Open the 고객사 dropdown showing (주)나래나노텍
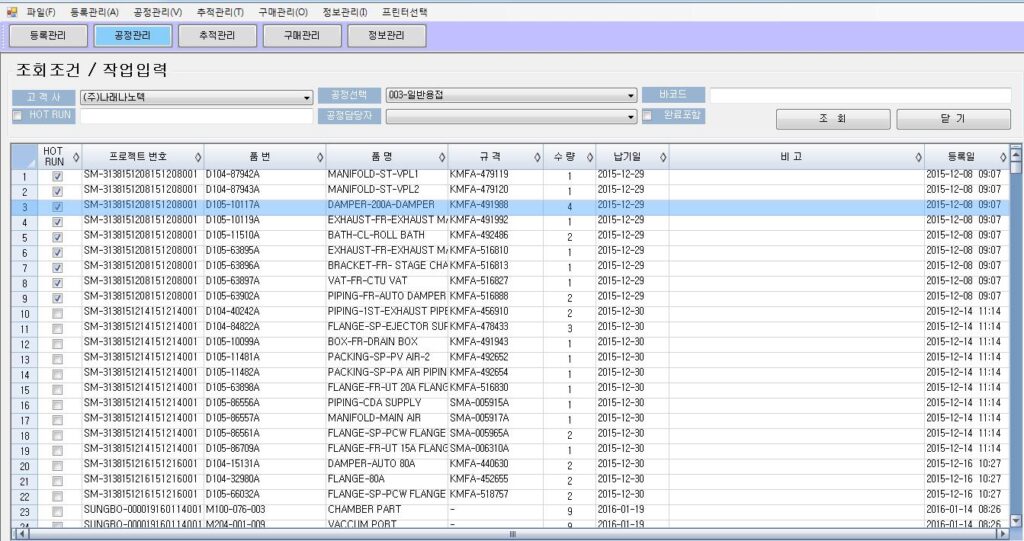Viewport: 1024px width, 541px height. point(306,97)
